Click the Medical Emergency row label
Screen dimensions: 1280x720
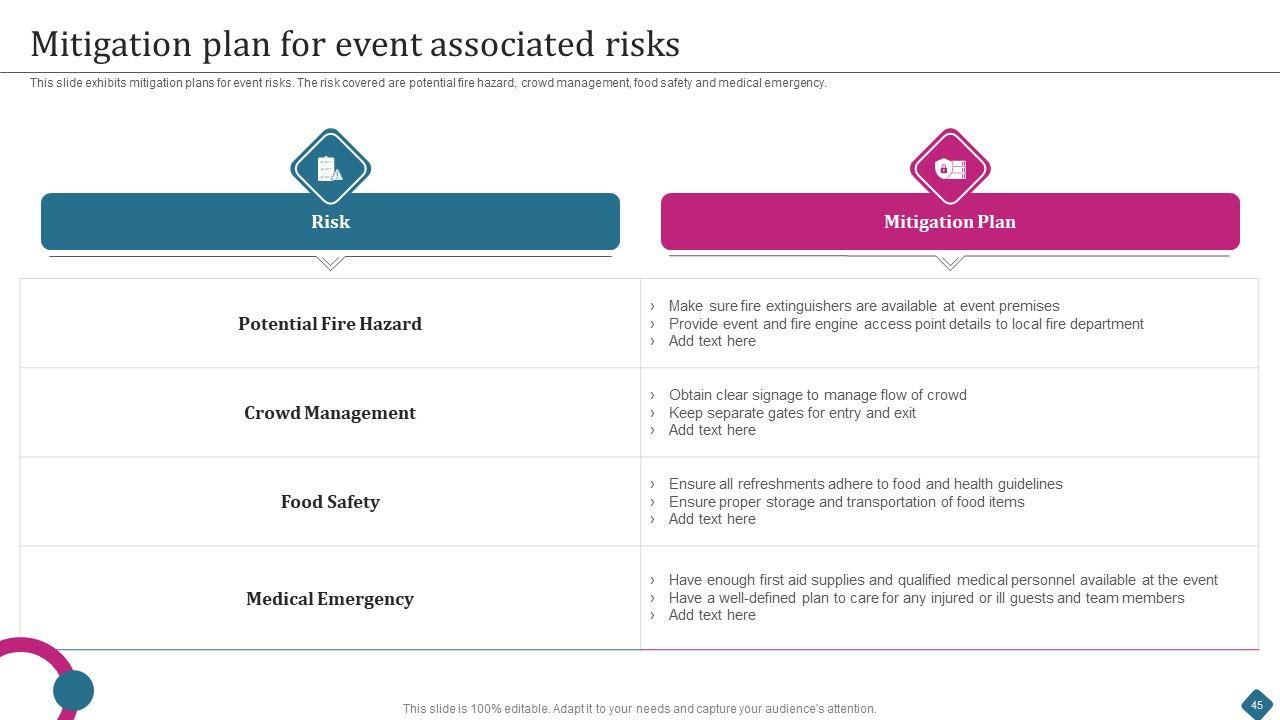pyautogui.click(x=330, y=599)
